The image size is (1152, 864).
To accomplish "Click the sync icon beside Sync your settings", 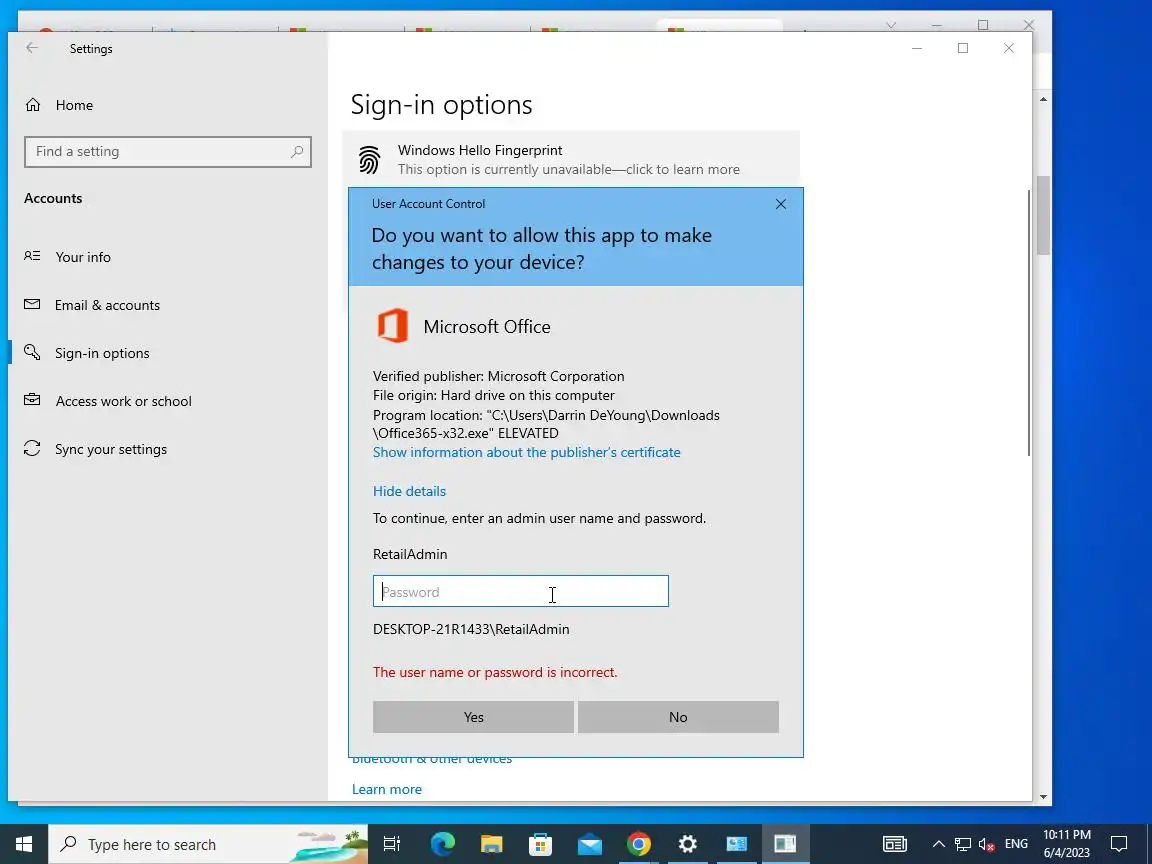I will (32, 448).
